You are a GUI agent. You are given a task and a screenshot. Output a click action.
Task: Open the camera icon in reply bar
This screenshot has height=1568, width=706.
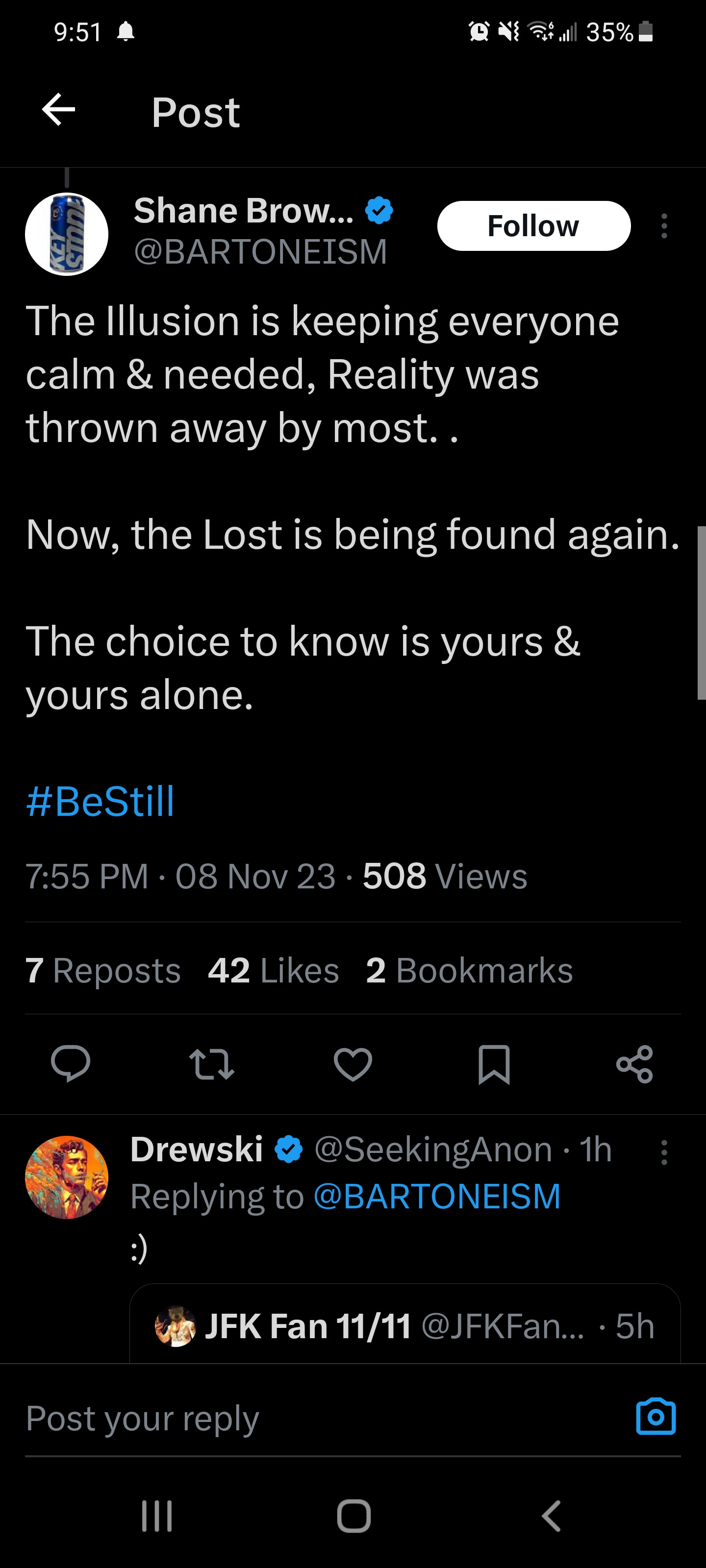(x=656, y=1417)
